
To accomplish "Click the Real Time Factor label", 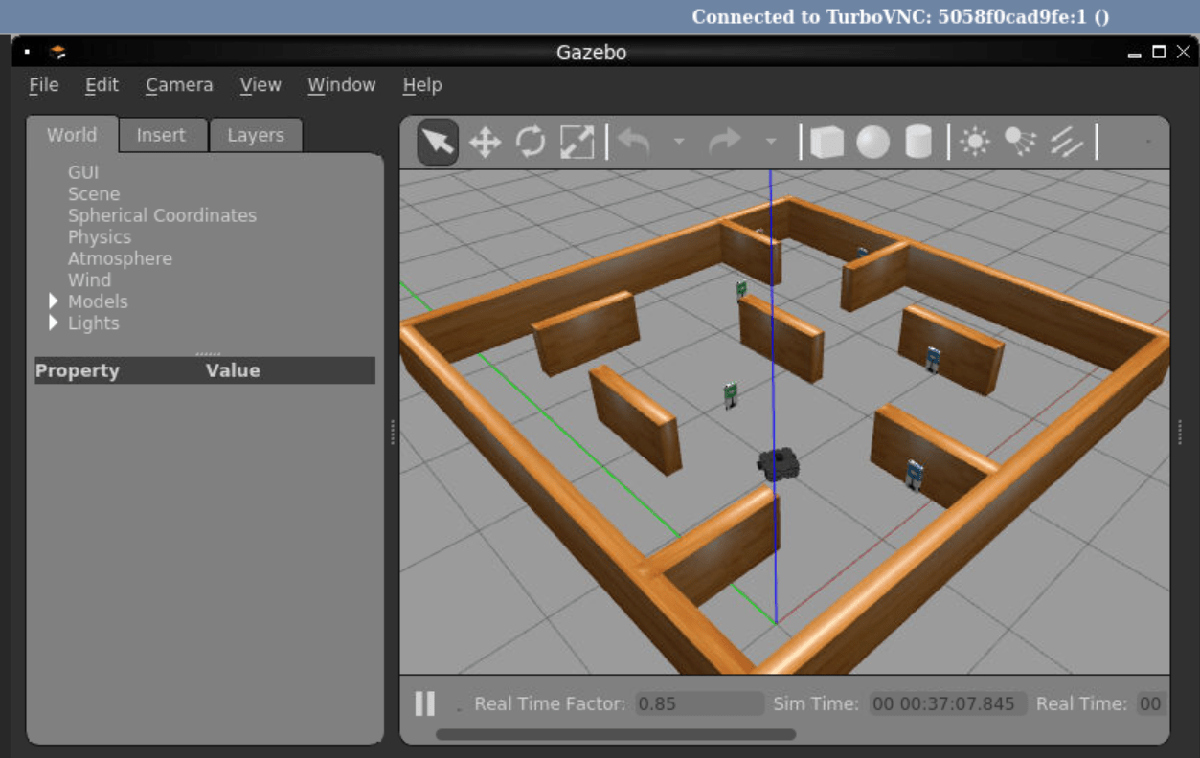I will [x=549, y=704].
